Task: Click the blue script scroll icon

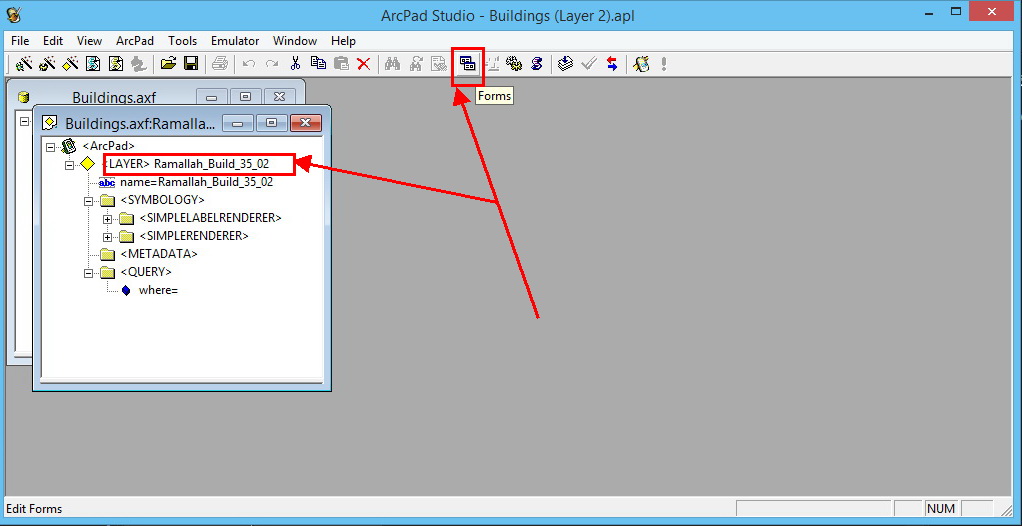Action: point(536,63)
